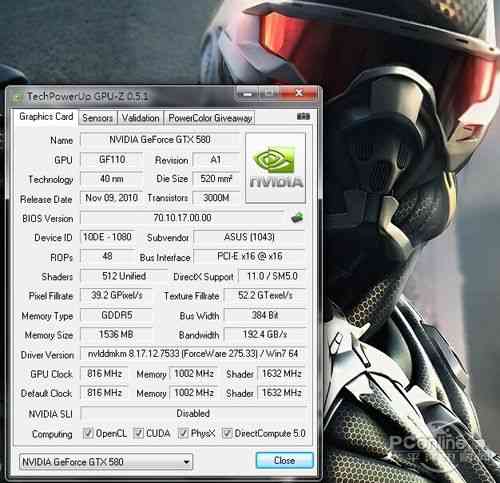Click GPU-Z title bar app icon
This screenshot has width=500, height=483.
[18, 97]
